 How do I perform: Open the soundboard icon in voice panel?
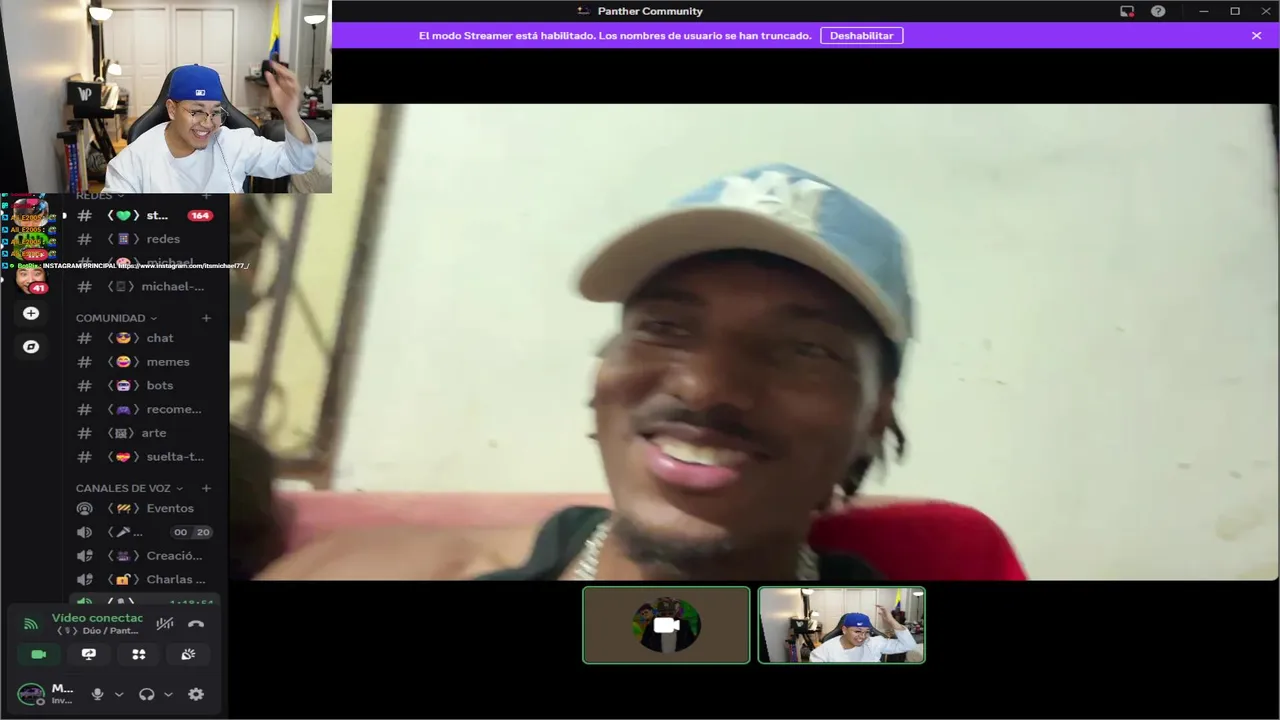(x=188, y=654)
